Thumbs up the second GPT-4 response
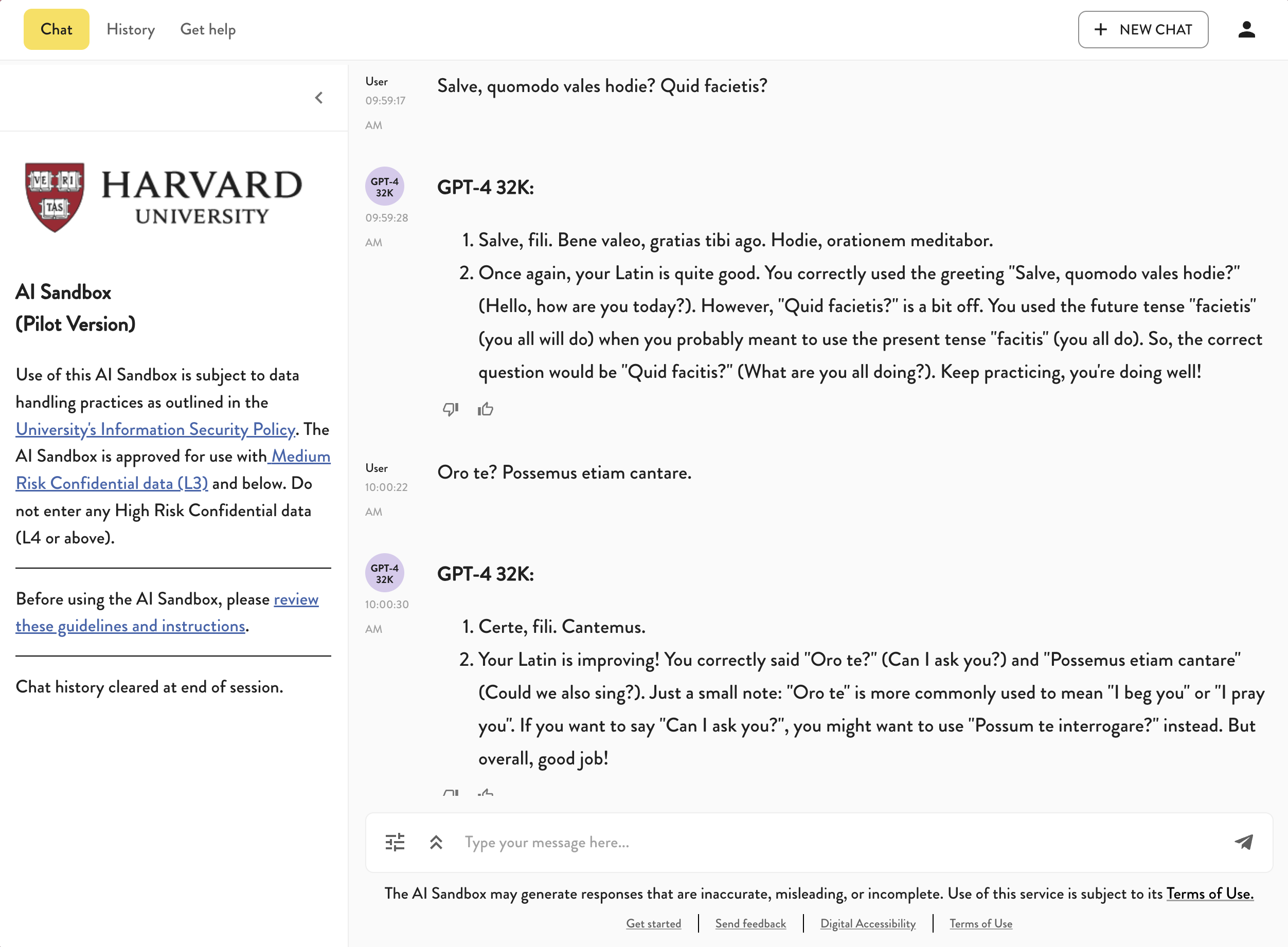 tap(485, 793)
